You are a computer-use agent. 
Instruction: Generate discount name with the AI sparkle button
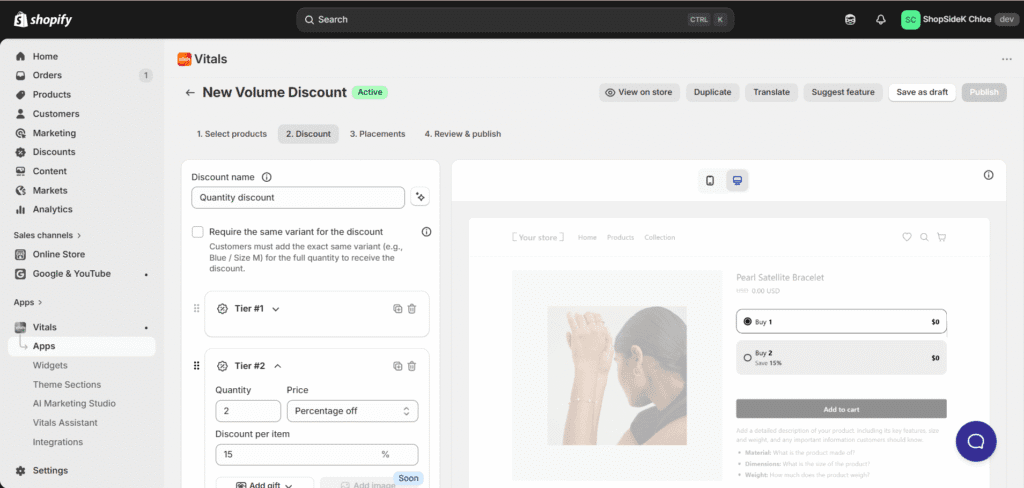420,197
